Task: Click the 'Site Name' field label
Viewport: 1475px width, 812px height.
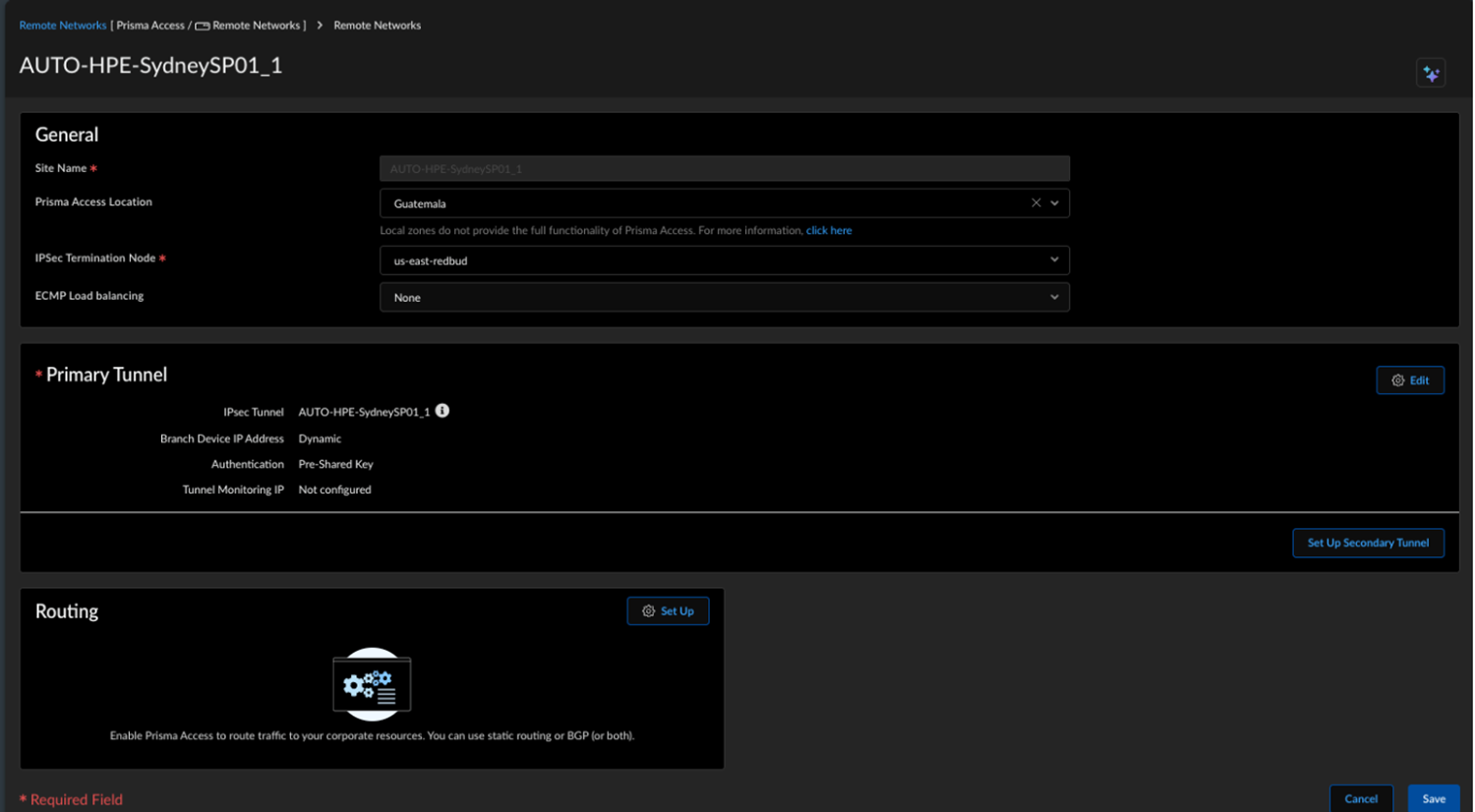Action: 61,168
